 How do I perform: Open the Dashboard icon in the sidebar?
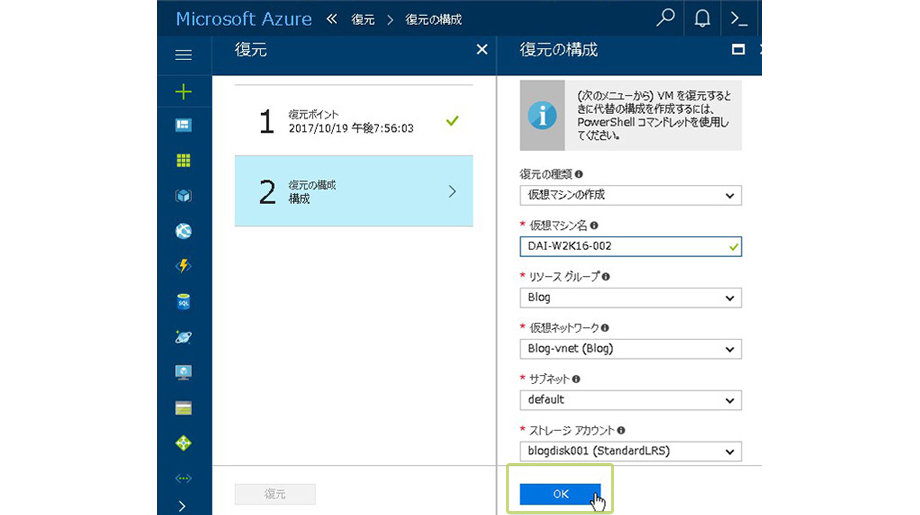pos(183,125)
